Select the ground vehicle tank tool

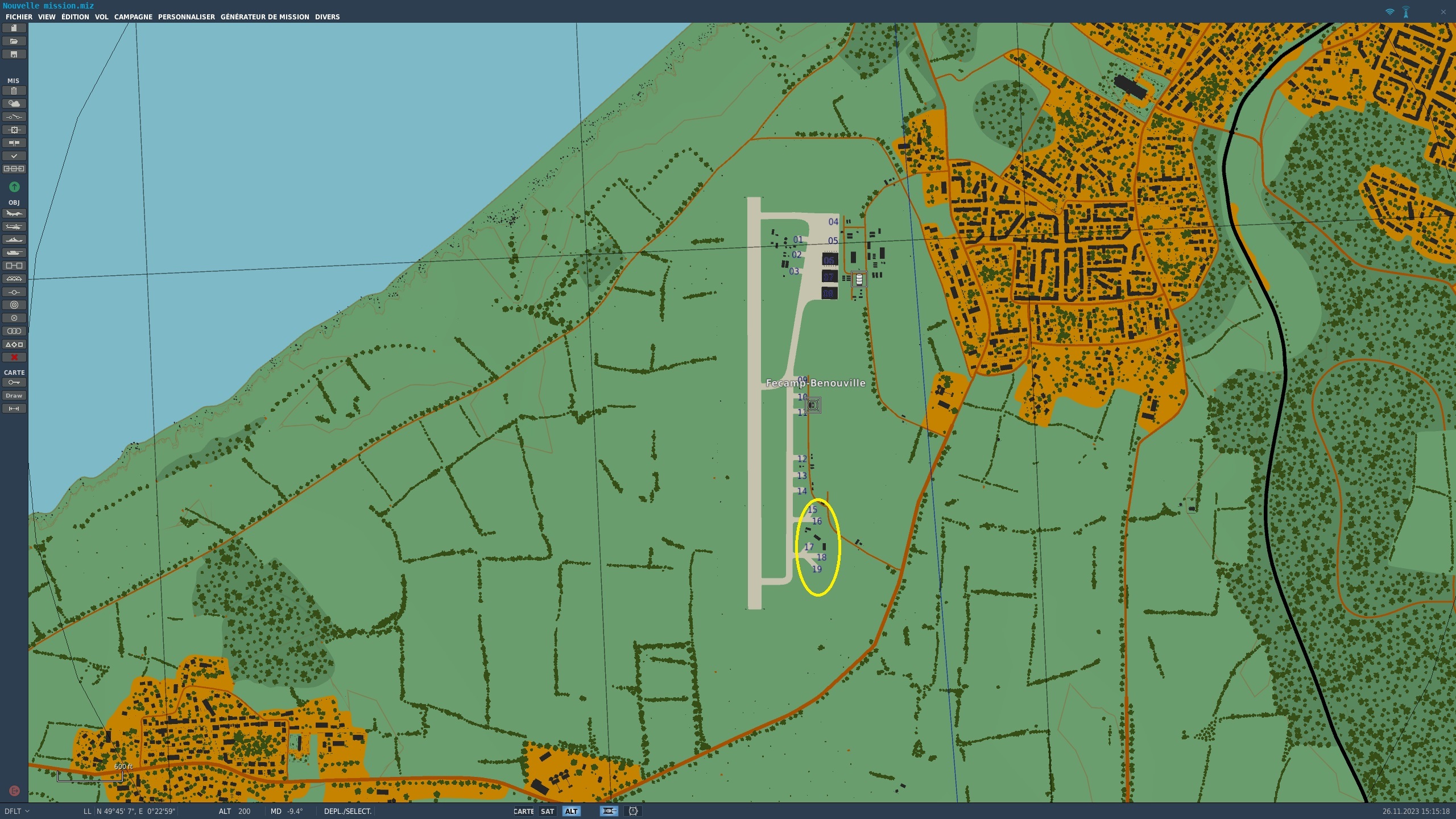[14, 253]
